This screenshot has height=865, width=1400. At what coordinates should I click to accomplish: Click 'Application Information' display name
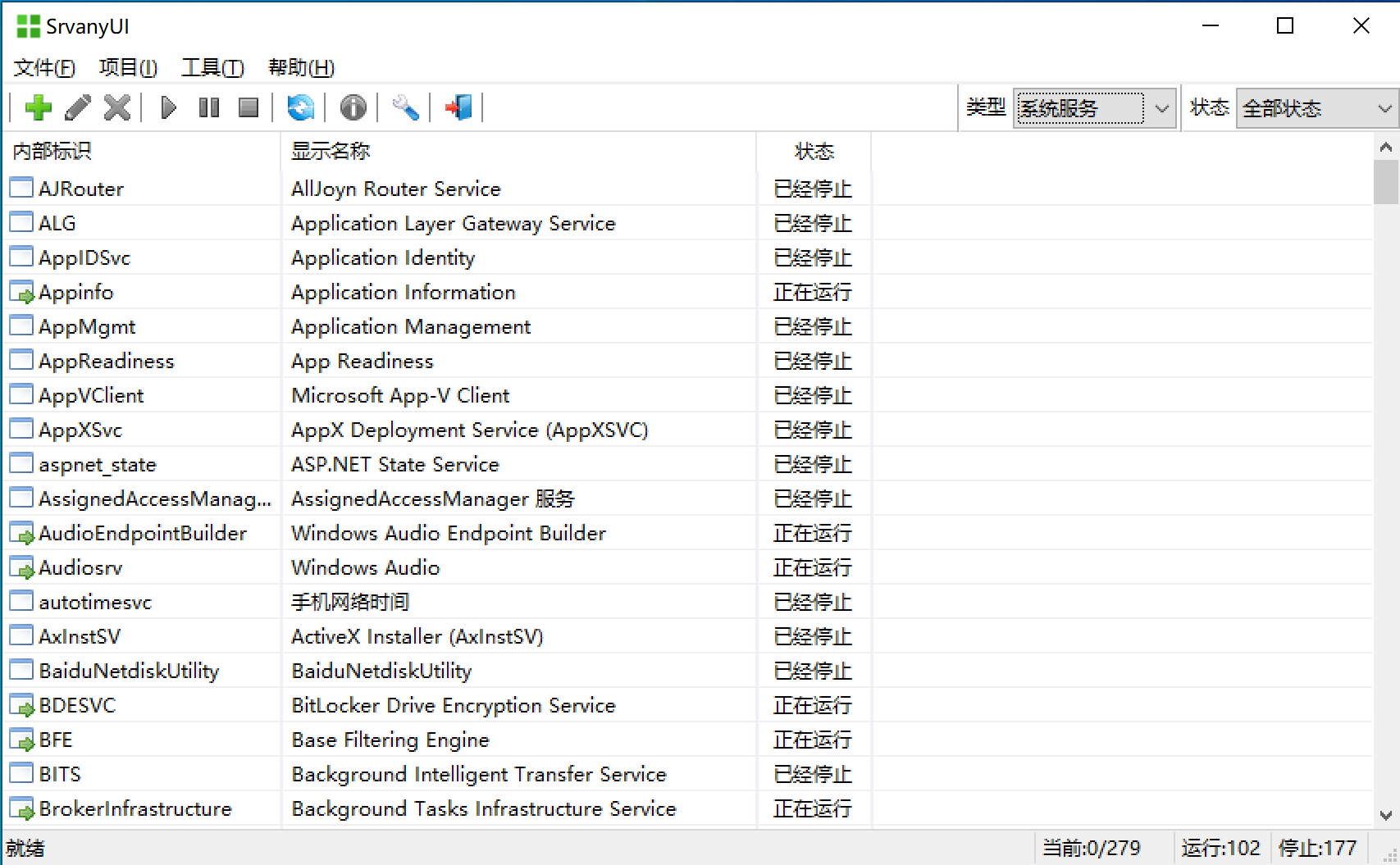coord(404,292)
